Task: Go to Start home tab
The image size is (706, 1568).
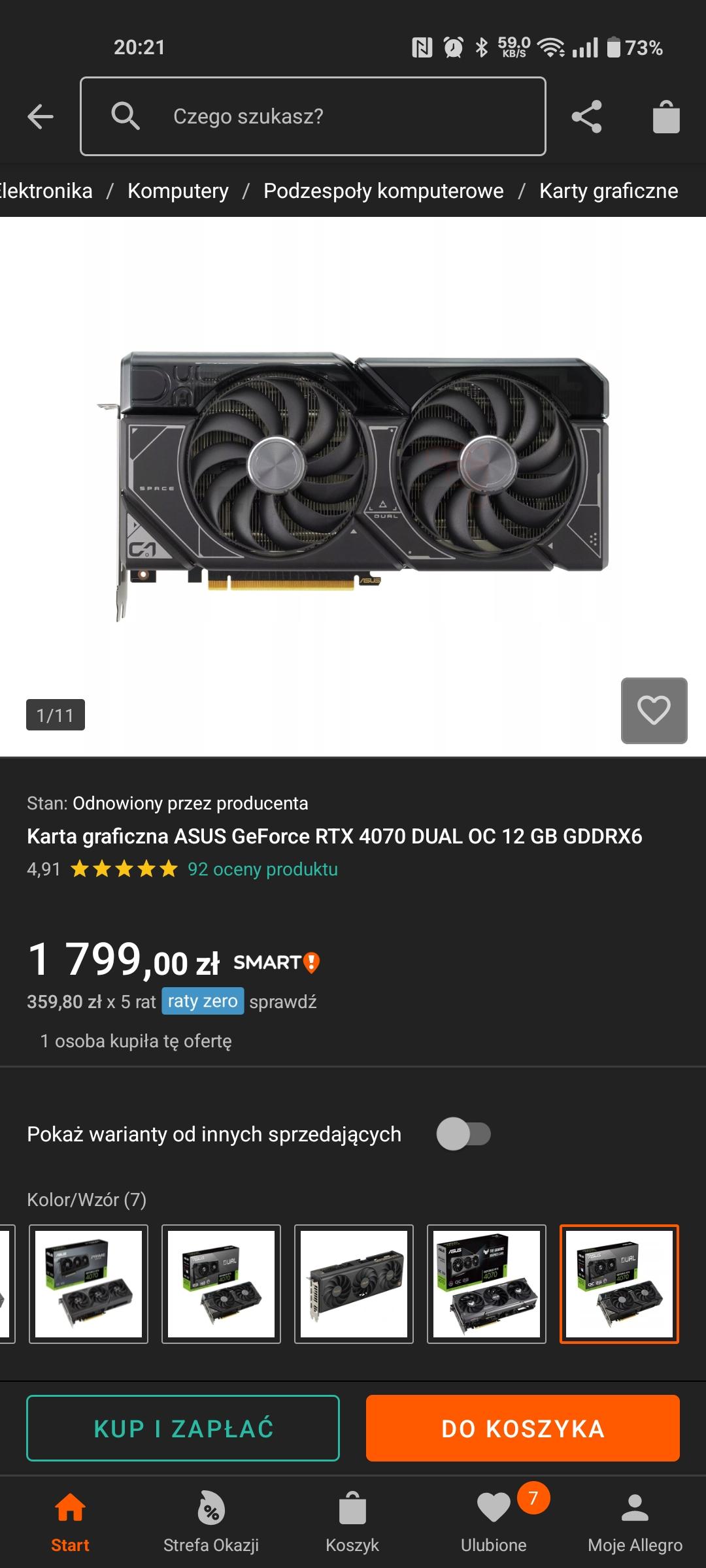Action: [70, 1522]
